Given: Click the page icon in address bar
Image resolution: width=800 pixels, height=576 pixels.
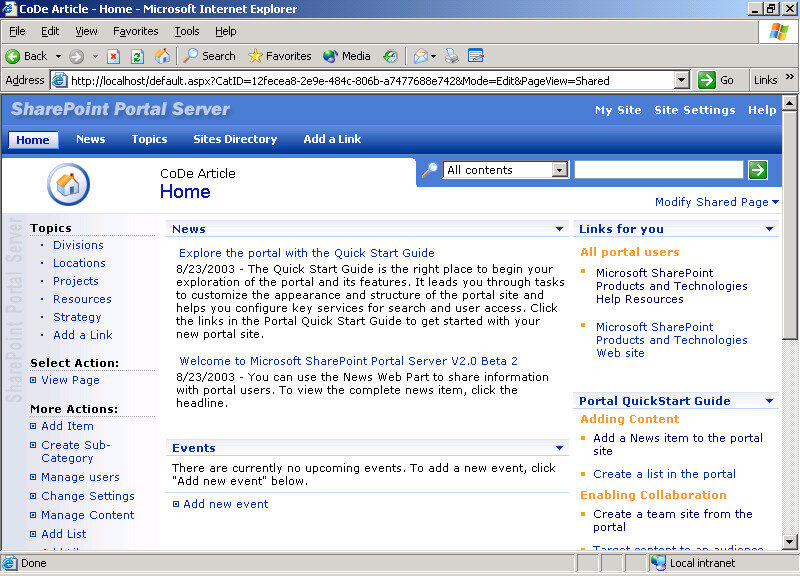Looking at the screenshot, I should point(60,81).
